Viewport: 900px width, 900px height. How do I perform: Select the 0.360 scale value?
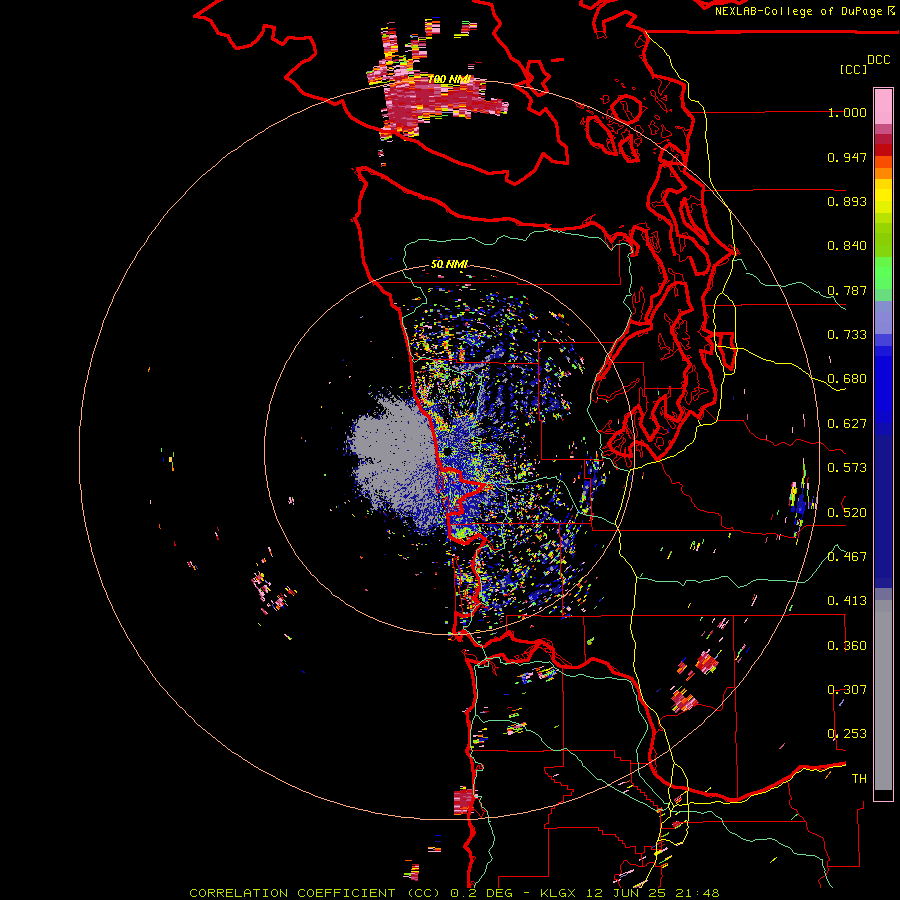[847, 645]
